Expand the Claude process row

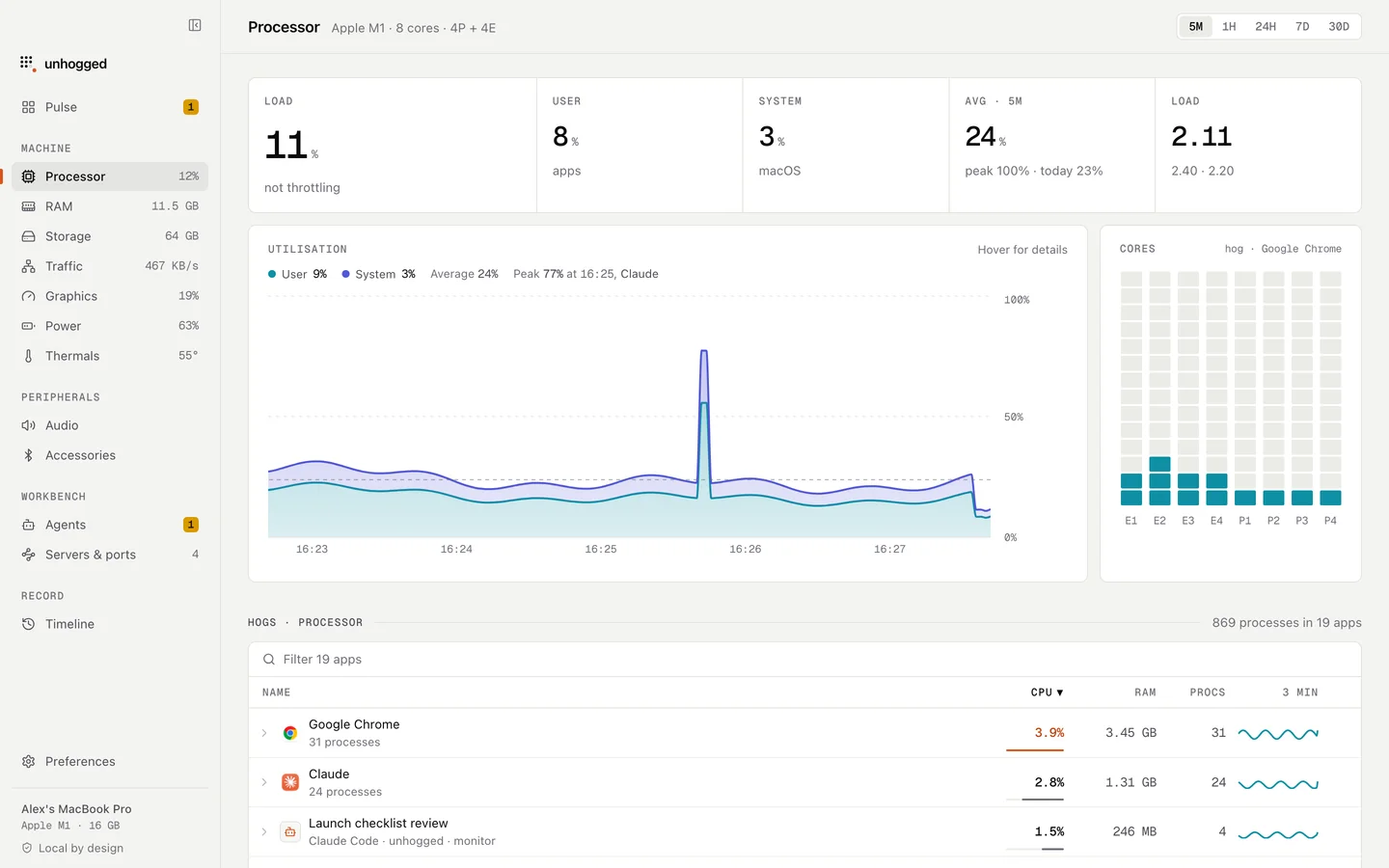[264, 782]
